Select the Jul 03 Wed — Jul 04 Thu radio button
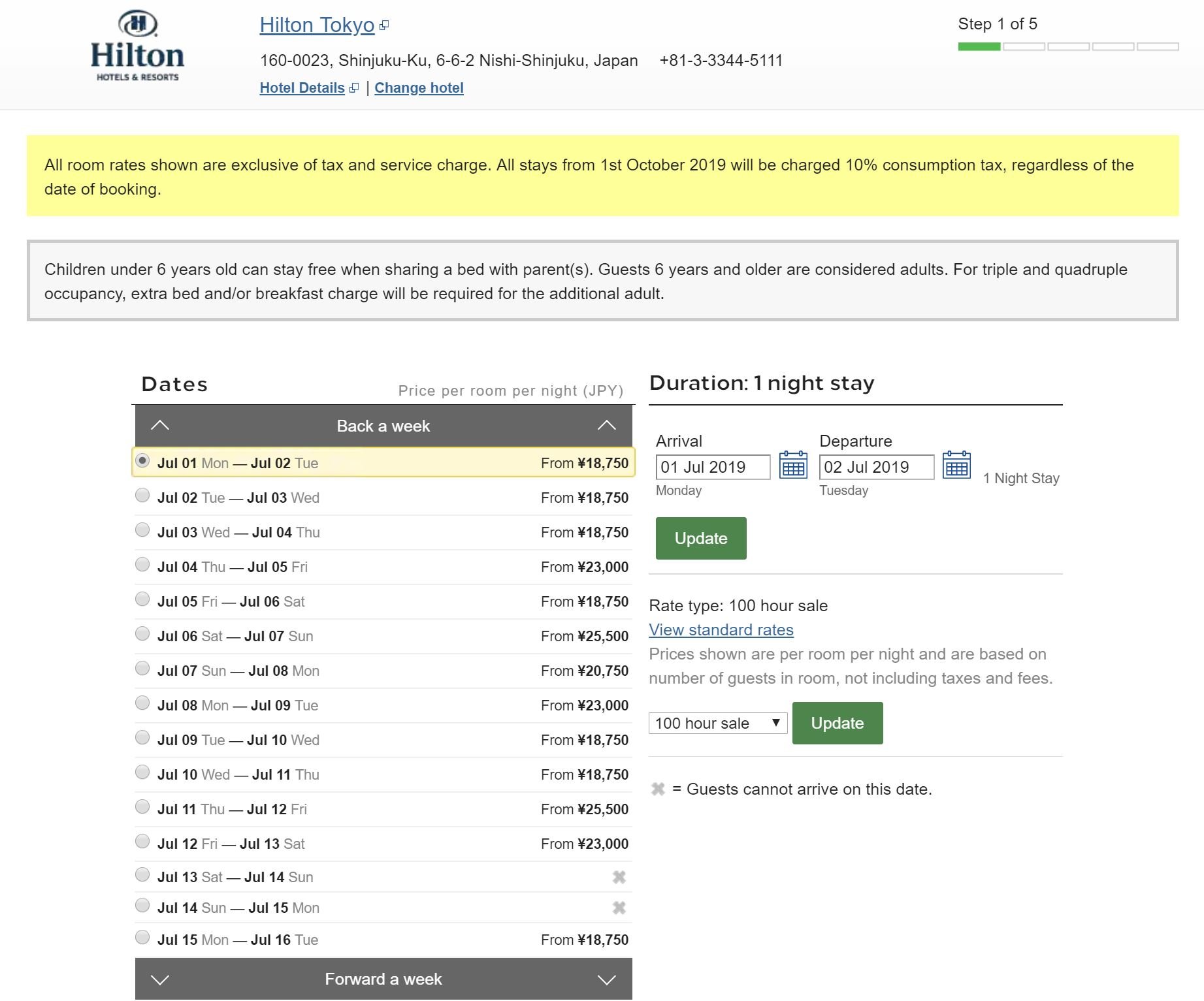Image resolution: width=1204 pixels, height=1001 pixels. coord(142,530)
